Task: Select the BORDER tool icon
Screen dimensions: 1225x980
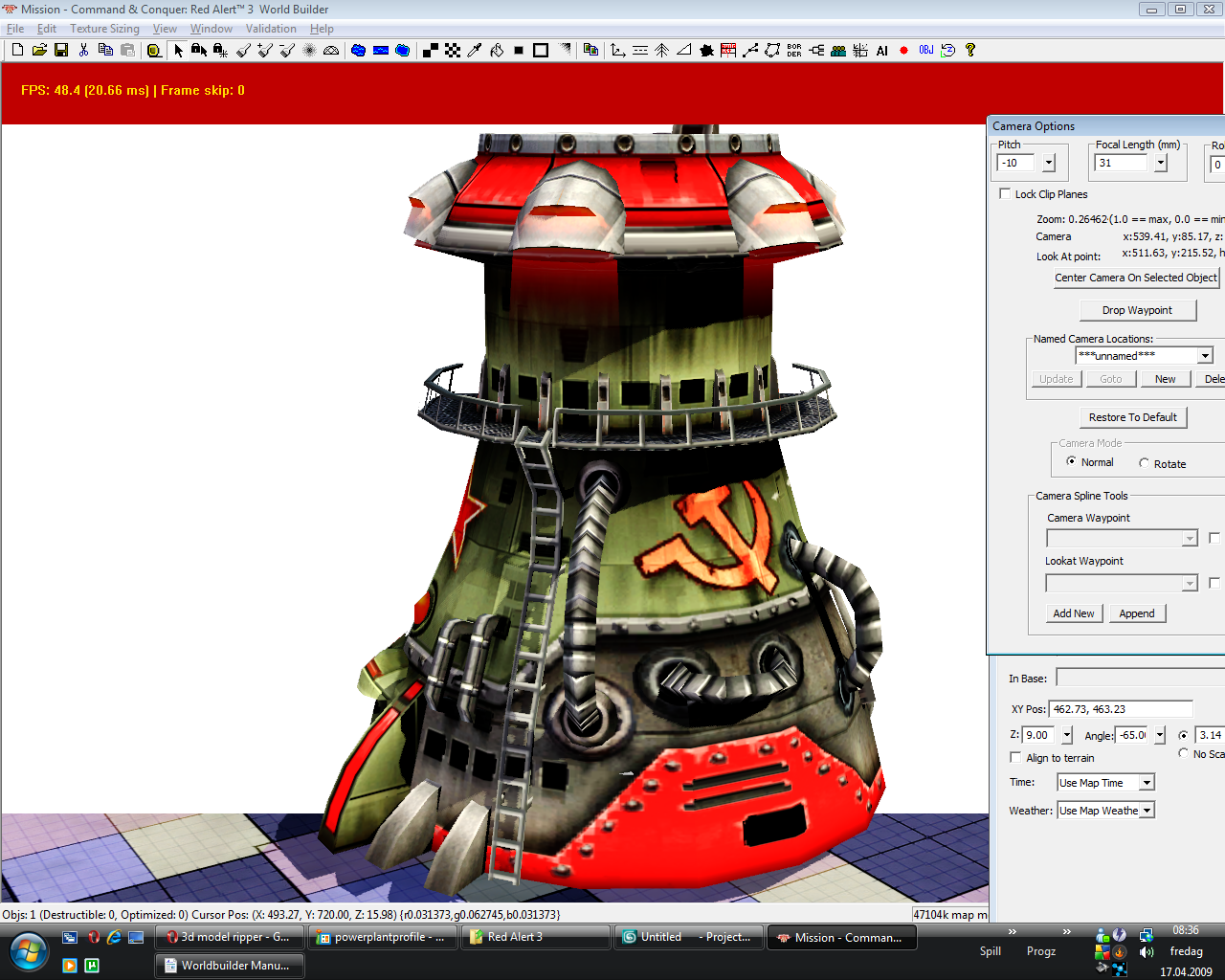Action: [x=794, y=50]
